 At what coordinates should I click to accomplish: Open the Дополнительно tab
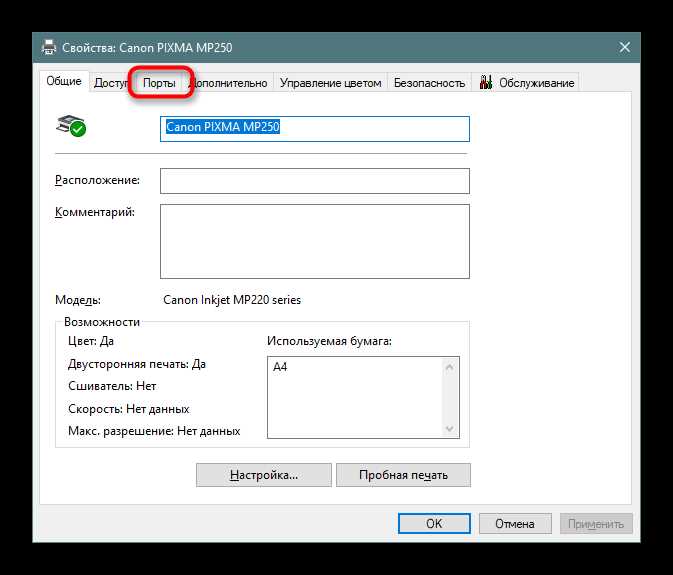(x=229, y=82)
